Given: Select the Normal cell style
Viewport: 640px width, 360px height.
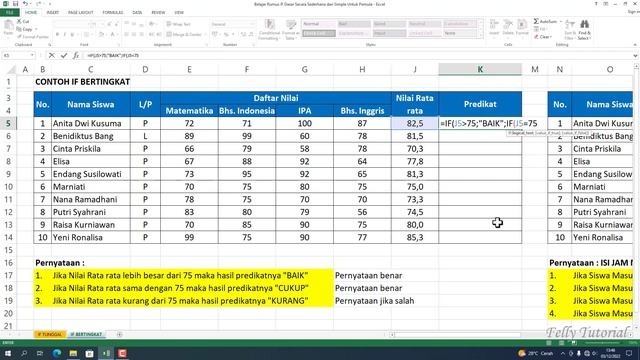Looking at the screenshot, I should [x=319, y=24].
